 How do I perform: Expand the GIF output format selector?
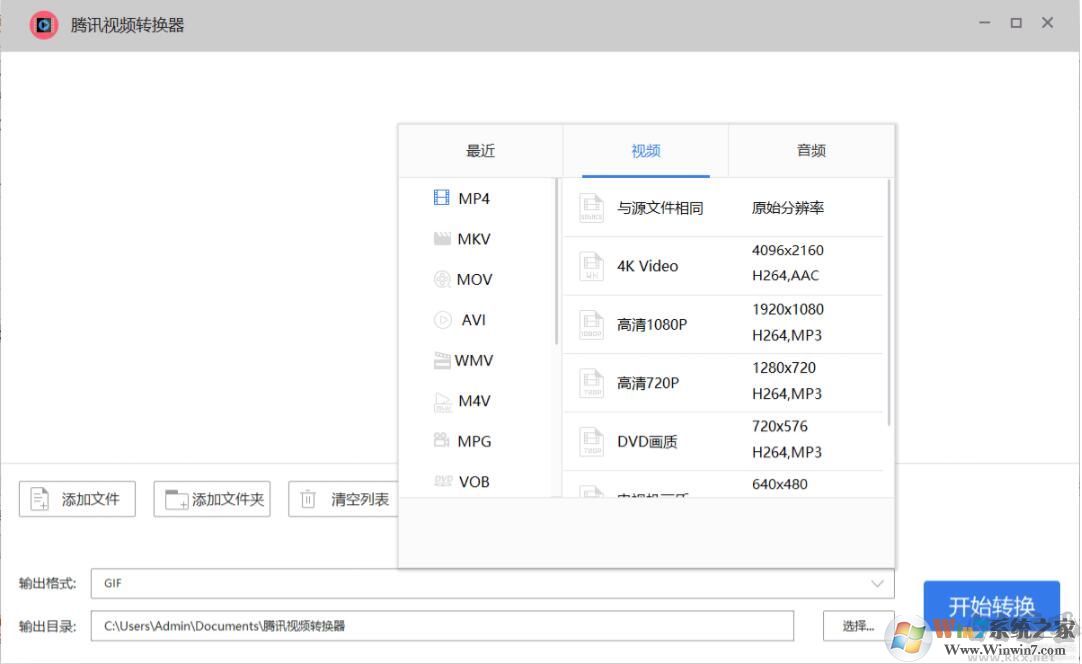[x=490, y=583]
